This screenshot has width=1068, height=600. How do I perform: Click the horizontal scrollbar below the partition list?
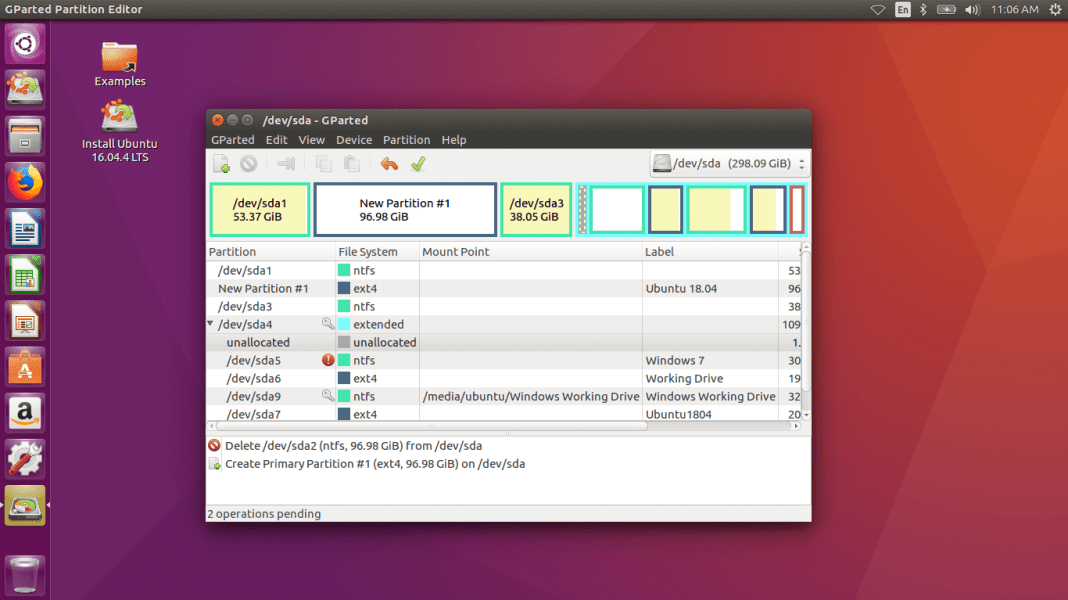[500, 427]
